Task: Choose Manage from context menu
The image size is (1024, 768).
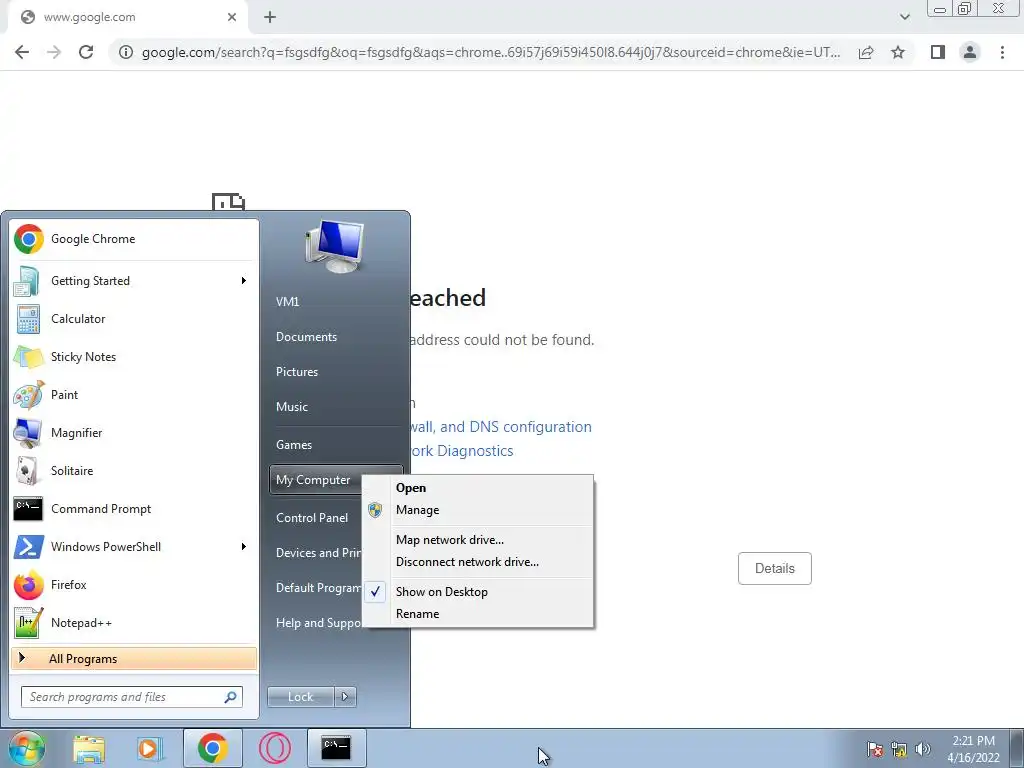Action: pos(477,510)
